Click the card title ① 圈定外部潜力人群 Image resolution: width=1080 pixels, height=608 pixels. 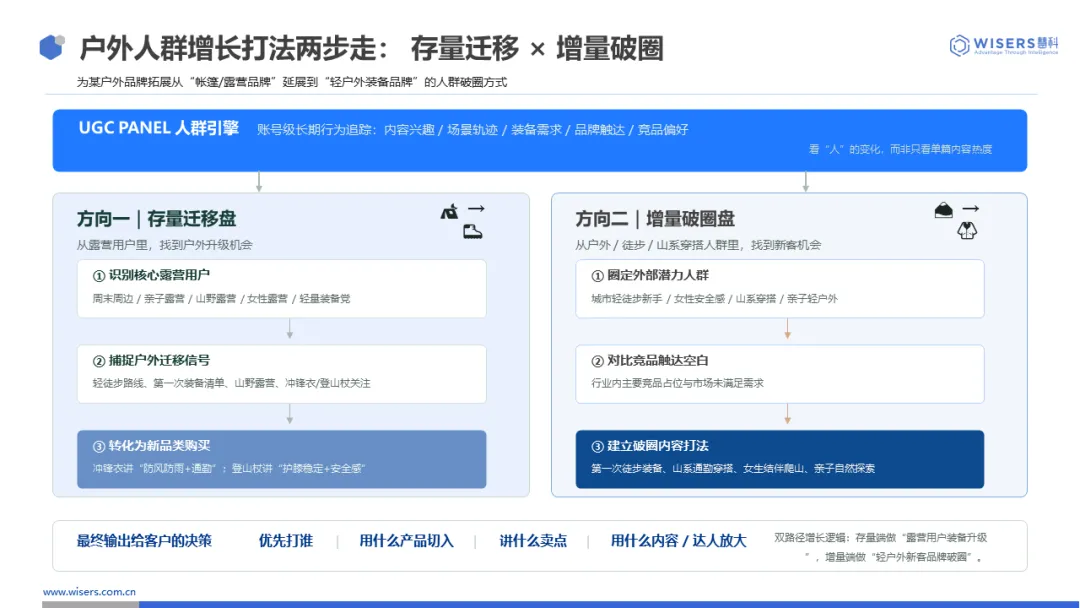tap(650, 275)
